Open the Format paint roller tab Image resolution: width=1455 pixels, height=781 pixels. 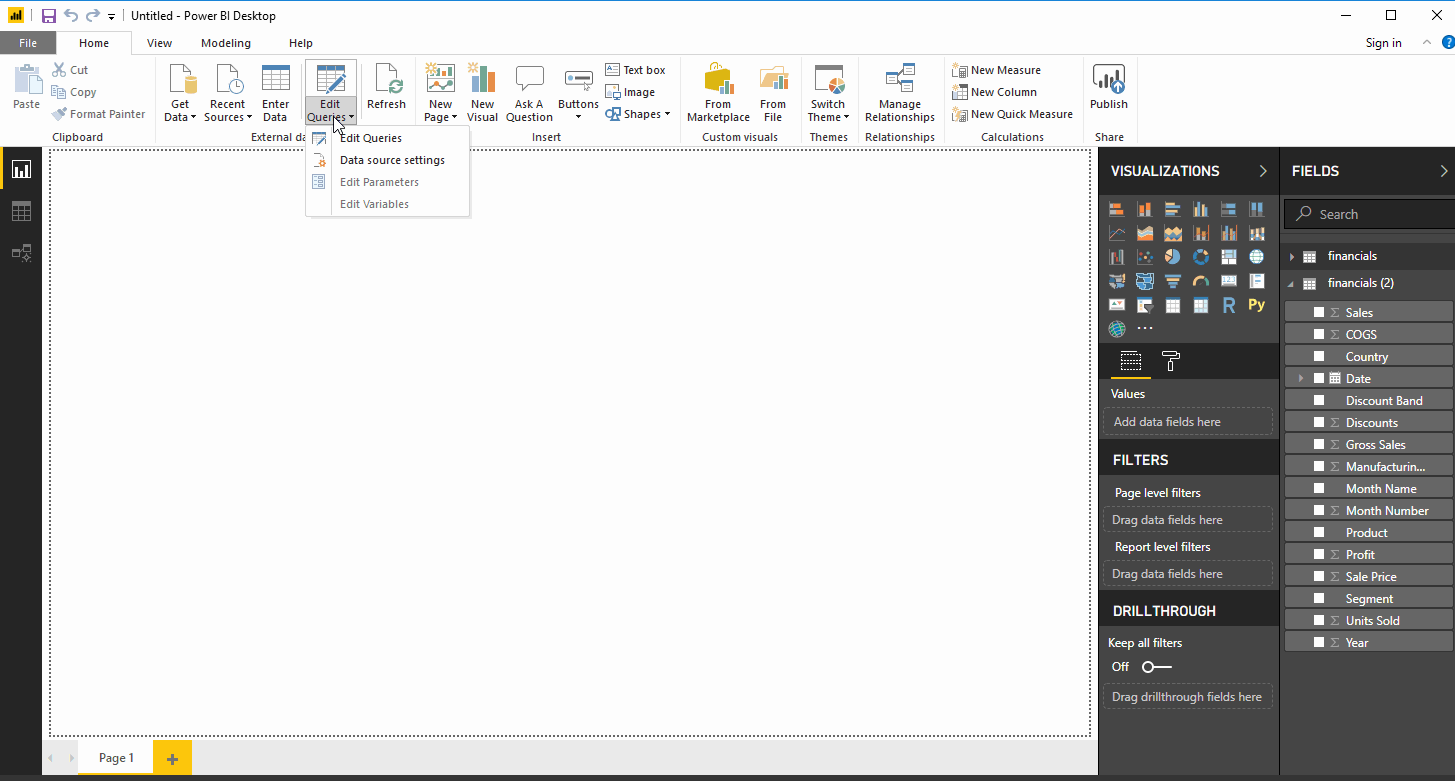(1170, 361)
